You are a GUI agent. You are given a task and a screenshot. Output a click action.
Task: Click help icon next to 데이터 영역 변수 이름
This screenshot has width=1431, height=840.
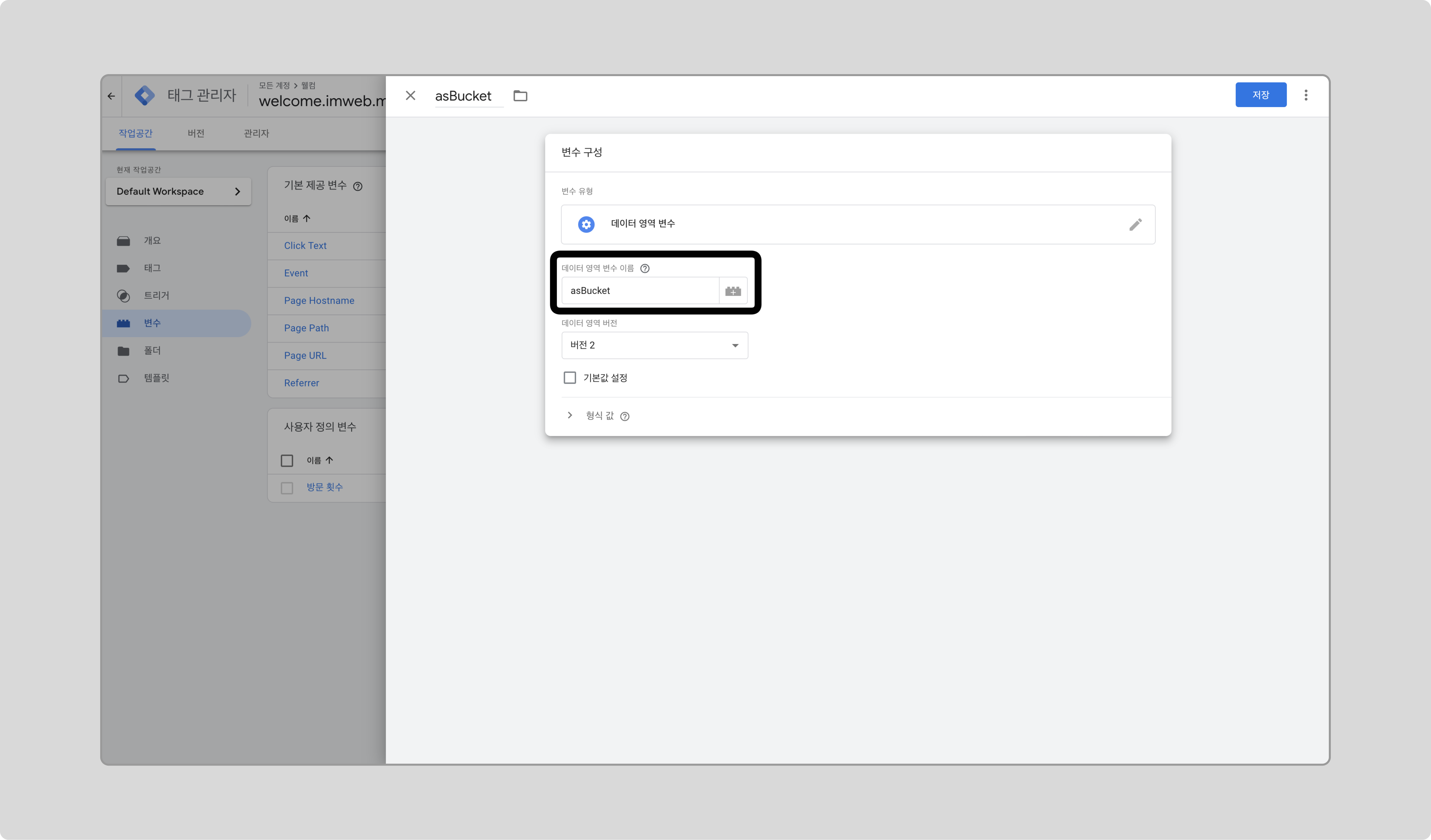pyautogui.click(x=645, y=269)
